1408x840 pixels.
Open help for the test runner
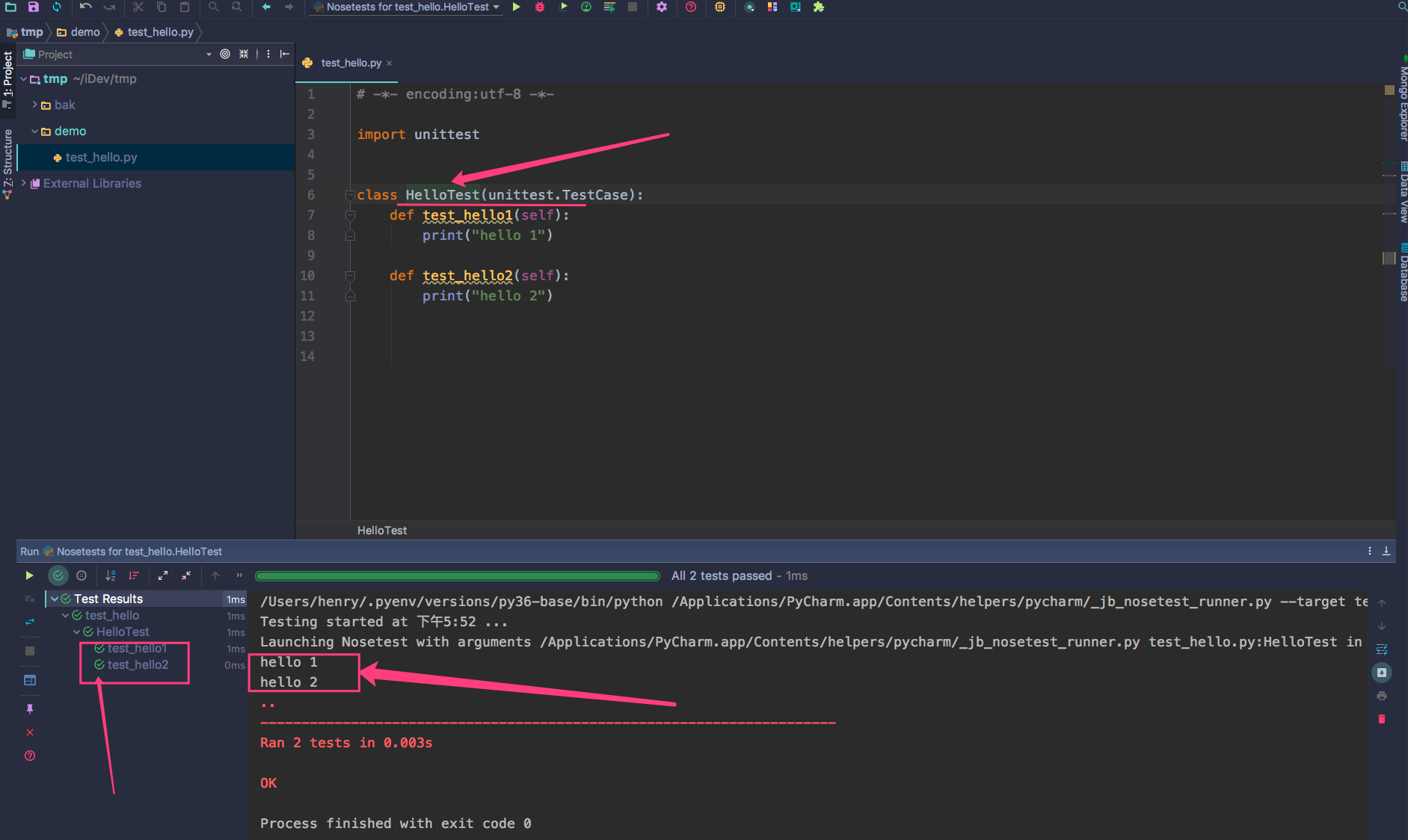30,756
